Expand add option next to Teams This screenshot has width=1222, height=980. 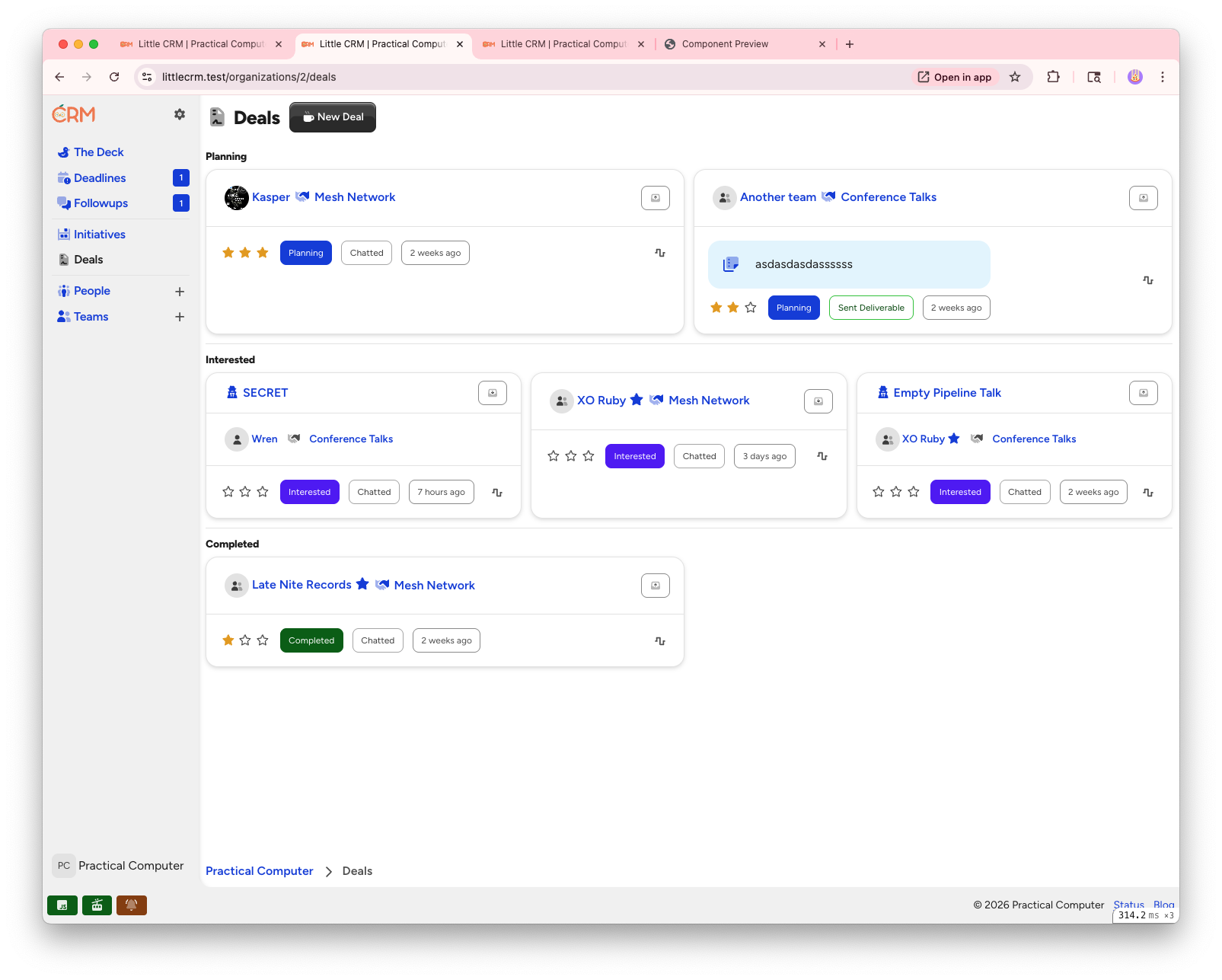pos(180,317)
